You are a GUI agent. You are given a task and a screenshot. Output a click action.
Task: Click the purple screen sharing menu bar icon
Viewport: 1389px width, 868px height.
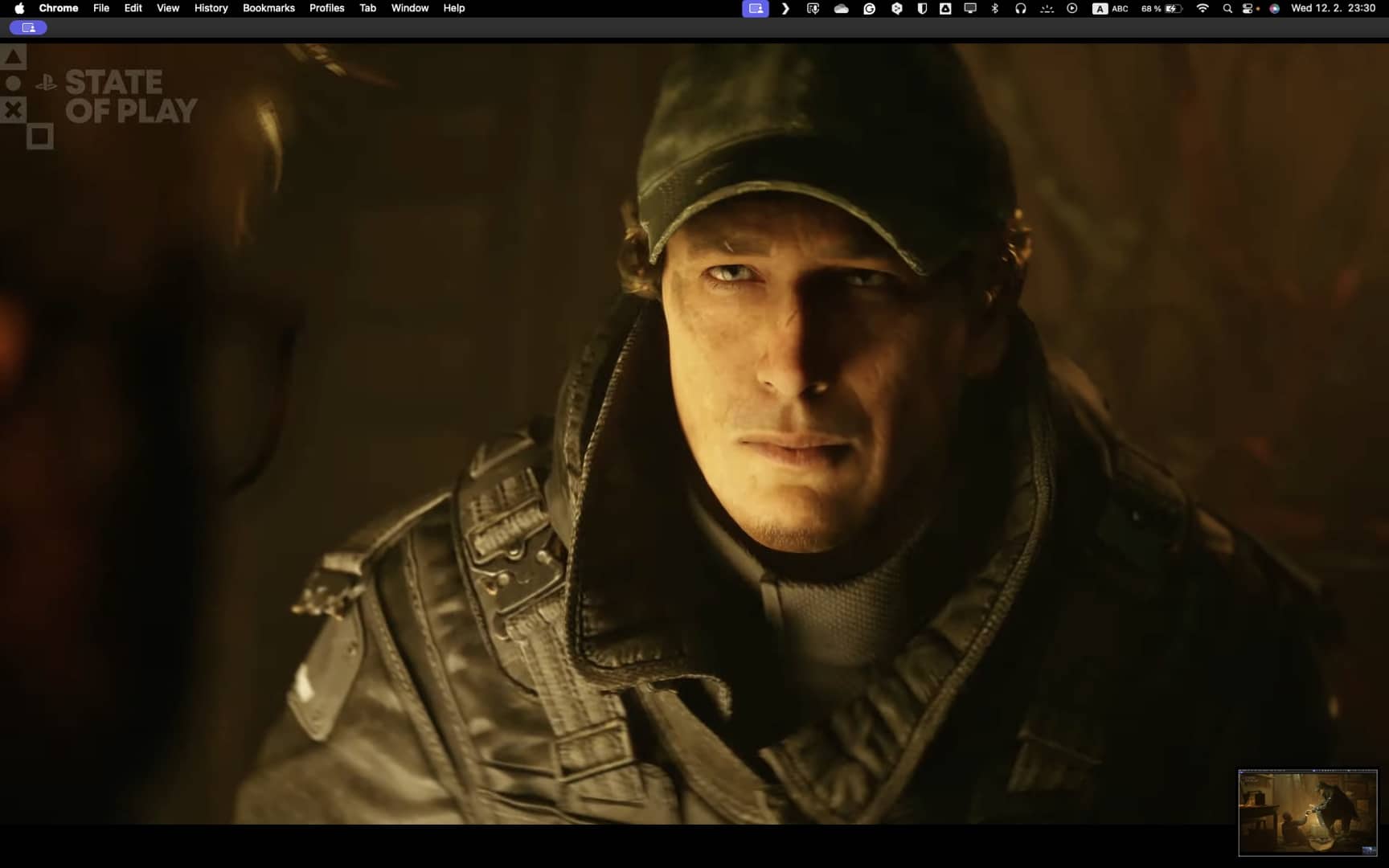point(756,8)
